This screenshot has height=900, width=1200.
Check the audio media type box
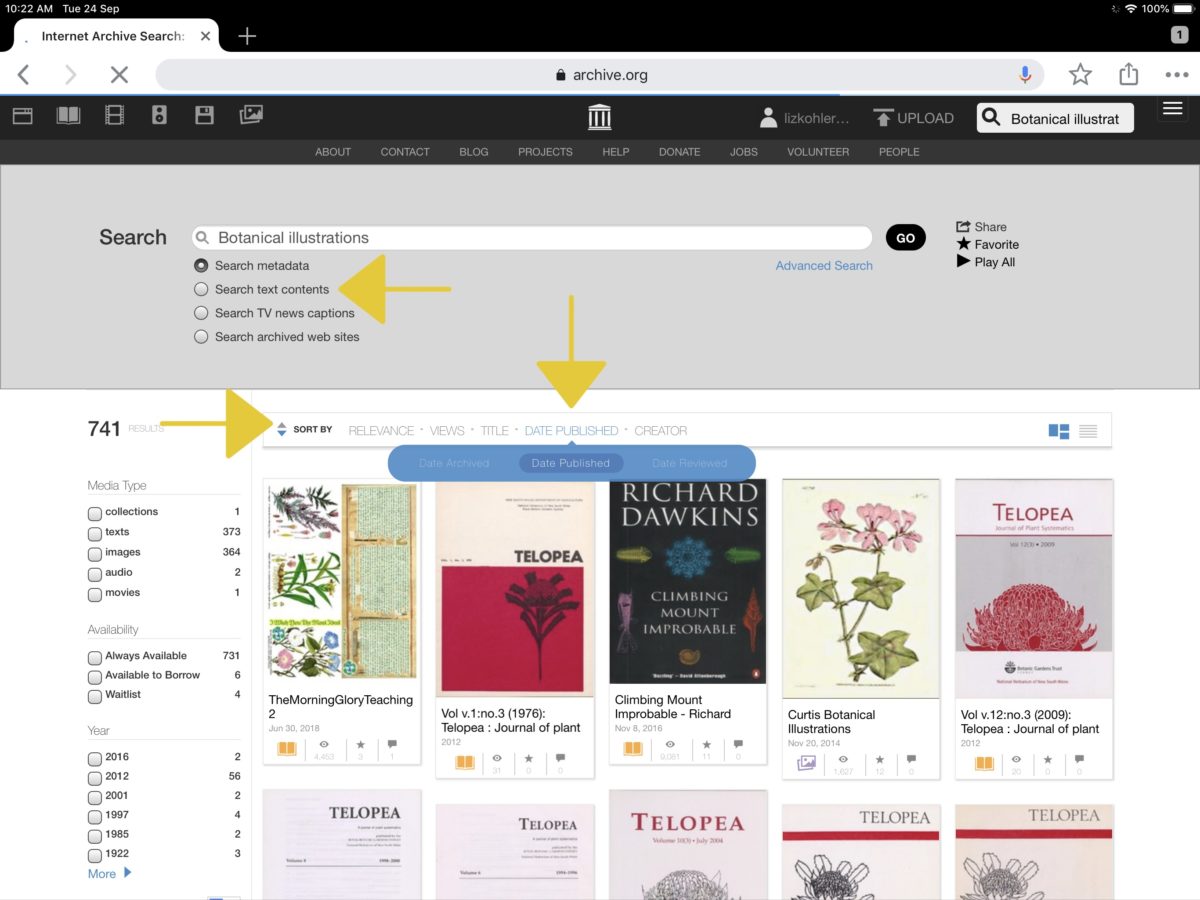point(95,574)
